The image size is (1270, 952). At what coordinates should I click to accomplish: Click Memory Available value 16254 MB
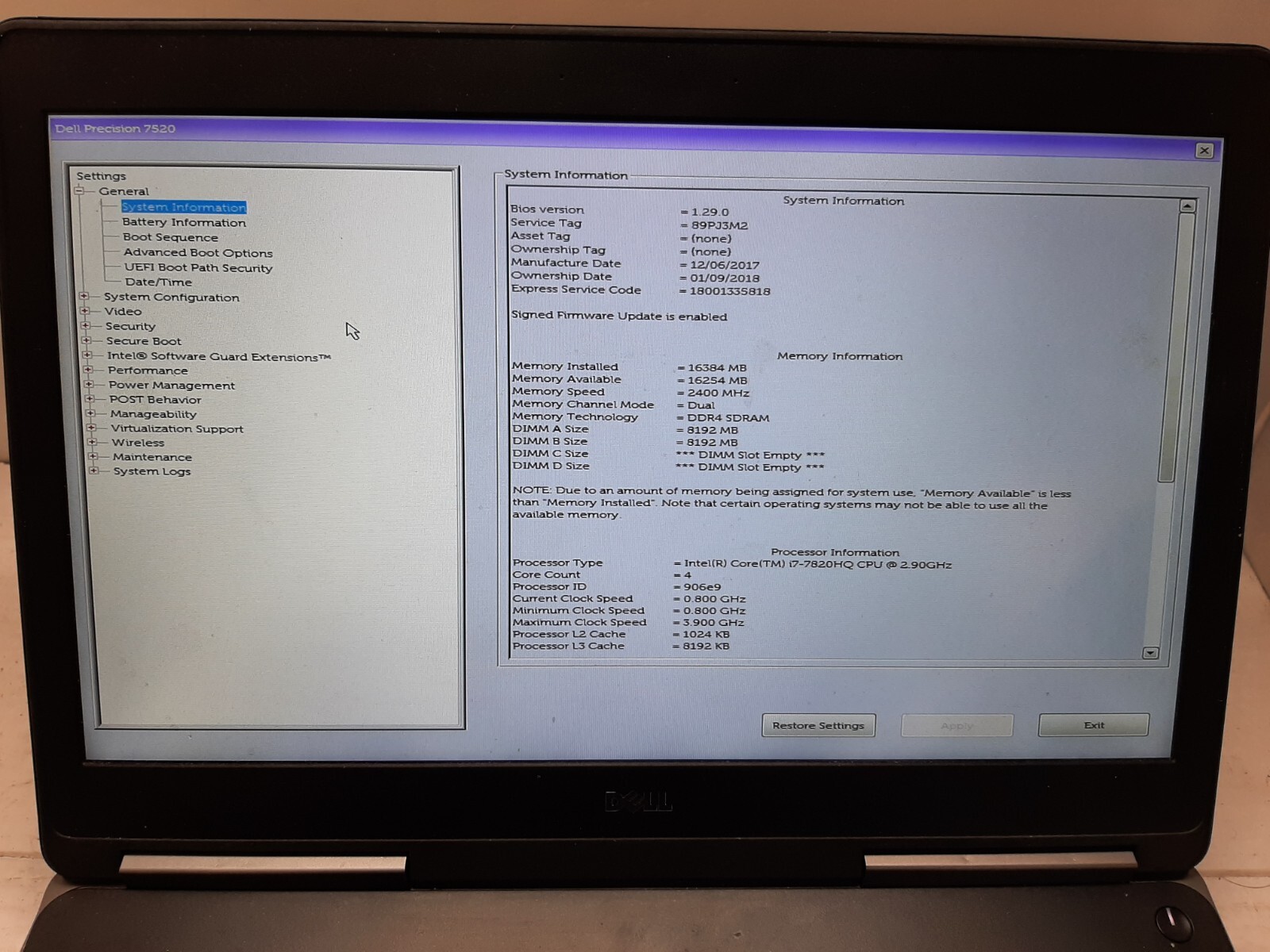[718, 381]
